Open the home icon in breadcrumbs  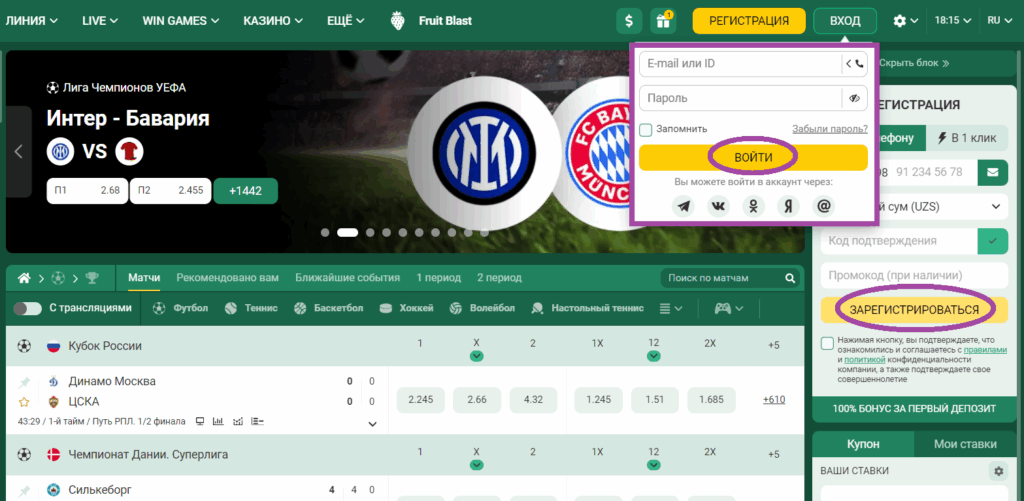[25, 278]
